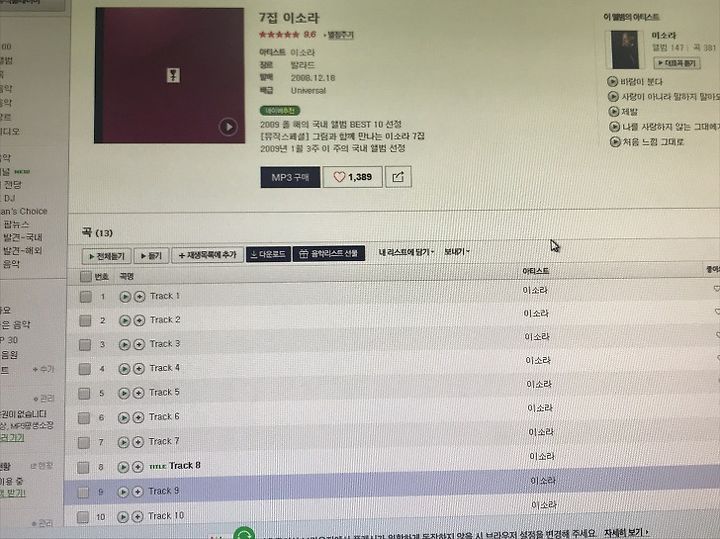The width and height of the screenshot is (720, 539).
Task: Click the 전체듣기 button
Action: pyautogui.click(x=107, y=256)
